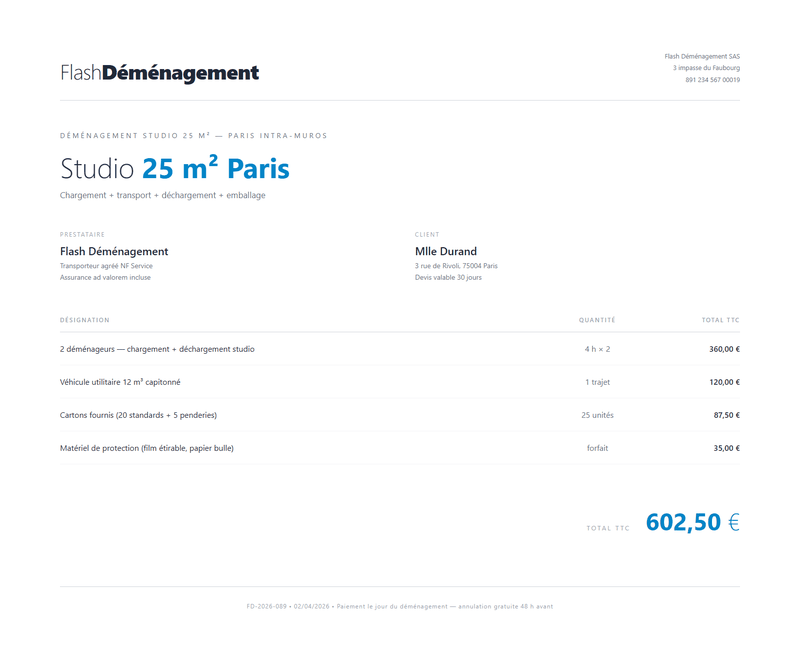
Task: Click the 'TOTAL TTC' column header
Action: click(720, 320)
